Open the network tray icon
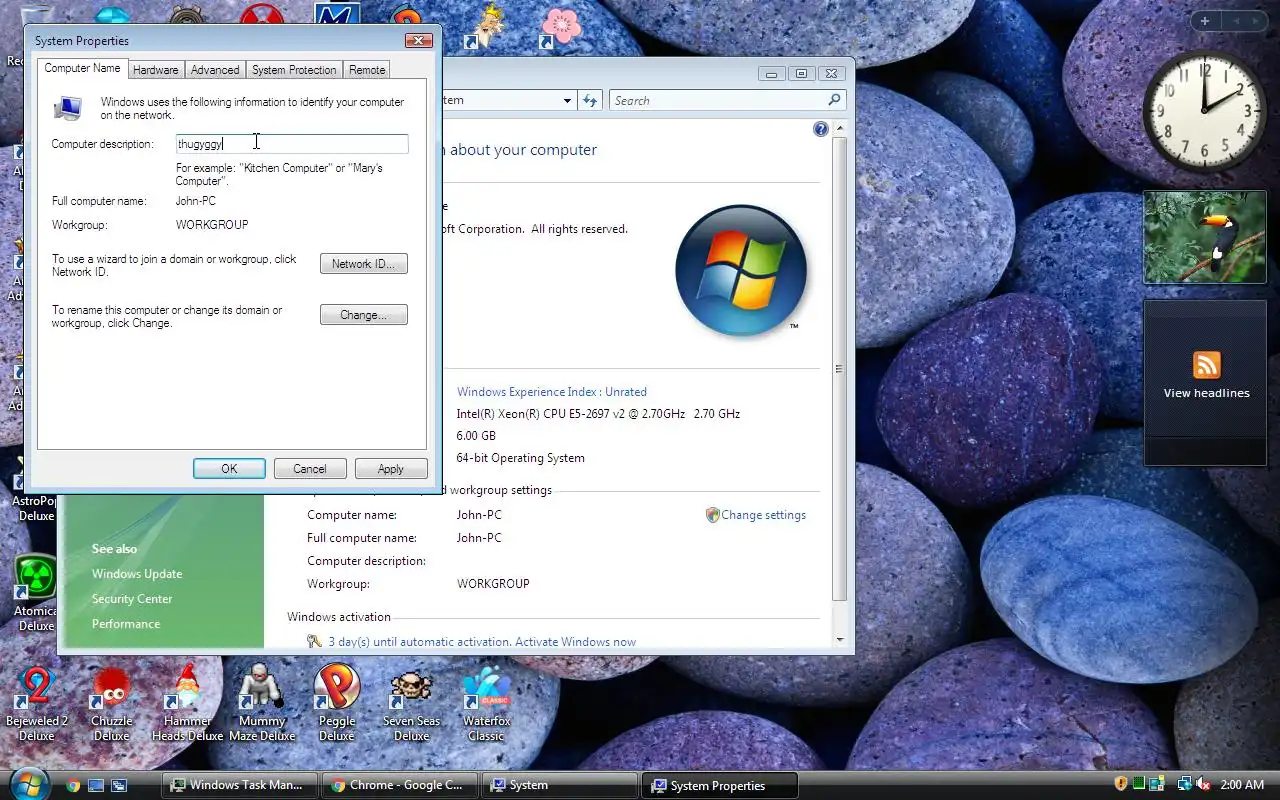The image size is (1280, 800). click(1185, 785)
